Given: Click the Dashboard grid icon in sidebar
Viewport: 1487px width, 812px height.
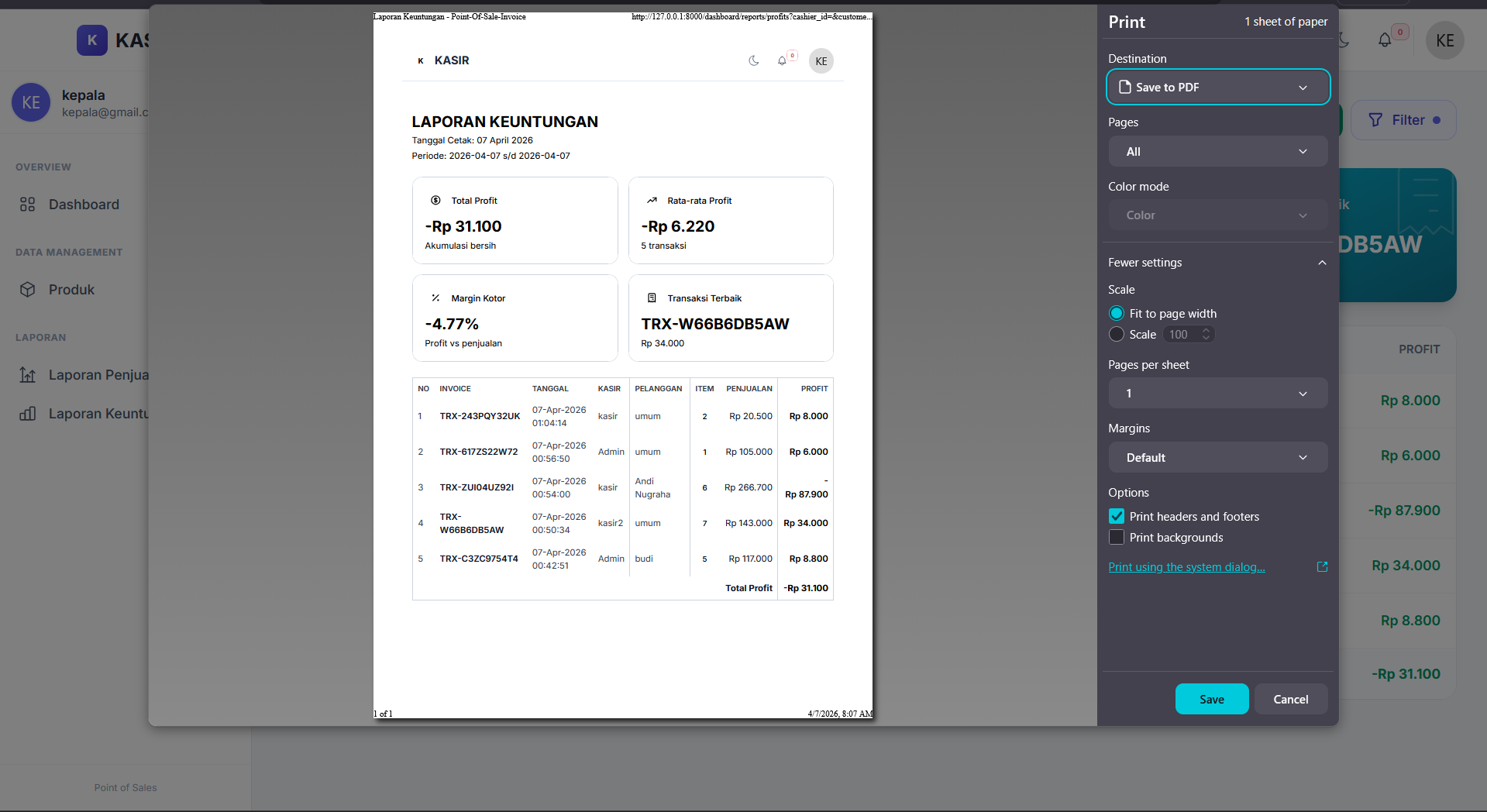Looking at the screenshot, I should click(x=28, y=205).
